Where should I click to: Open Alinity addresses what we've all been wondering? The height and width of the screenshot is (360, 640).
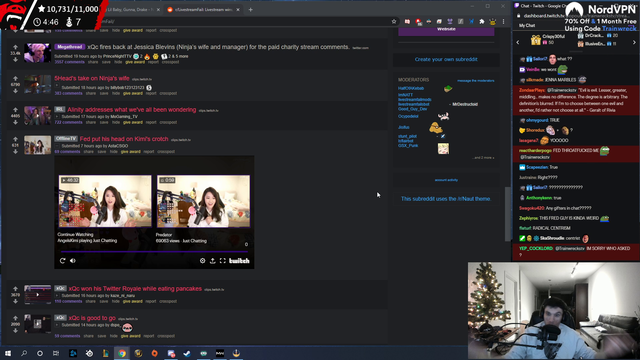click(132, 110)
